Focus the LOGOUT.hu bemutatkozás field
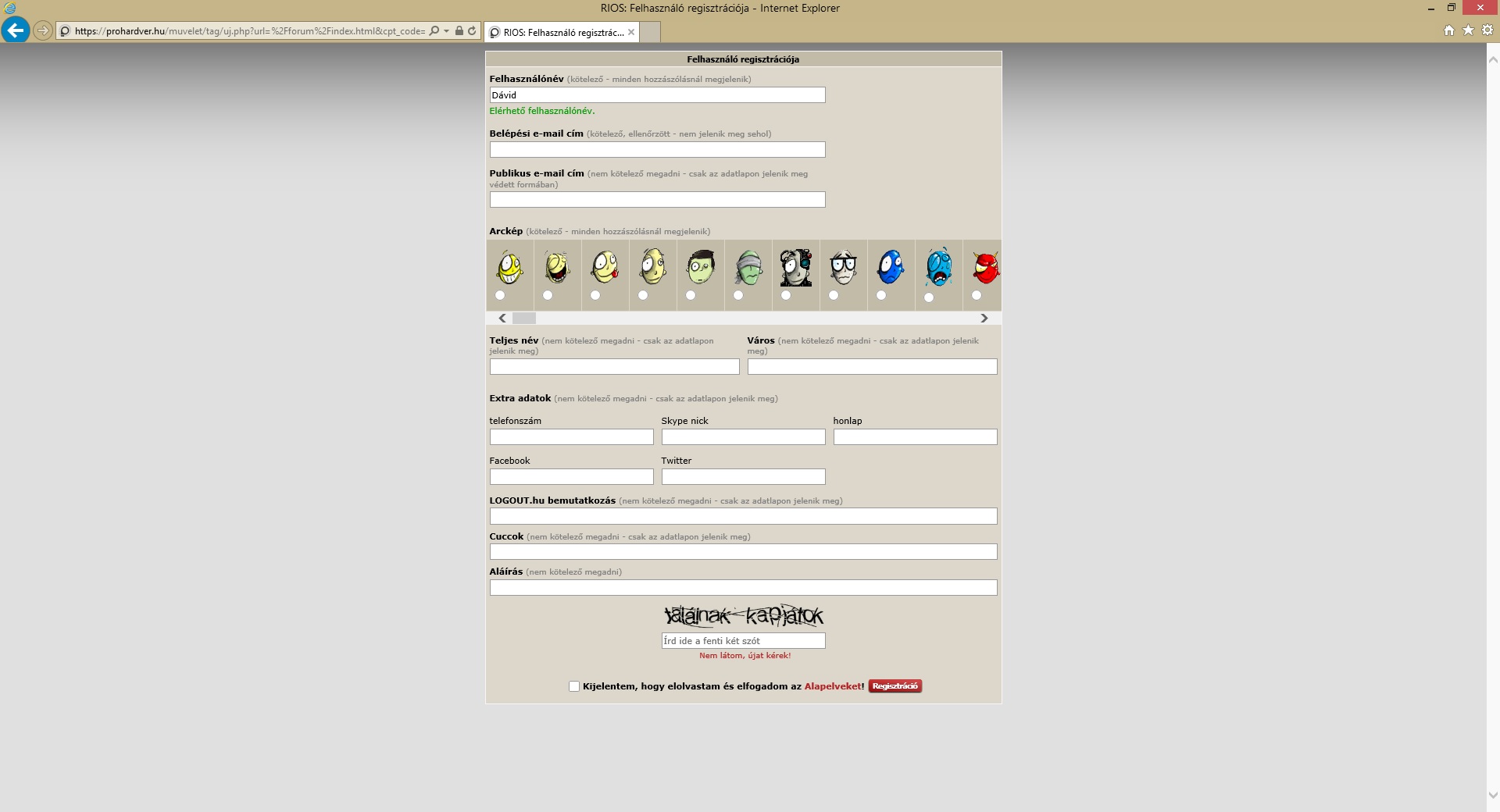The height and width of the screenshot is (812, 1500). tap(743, 516)
